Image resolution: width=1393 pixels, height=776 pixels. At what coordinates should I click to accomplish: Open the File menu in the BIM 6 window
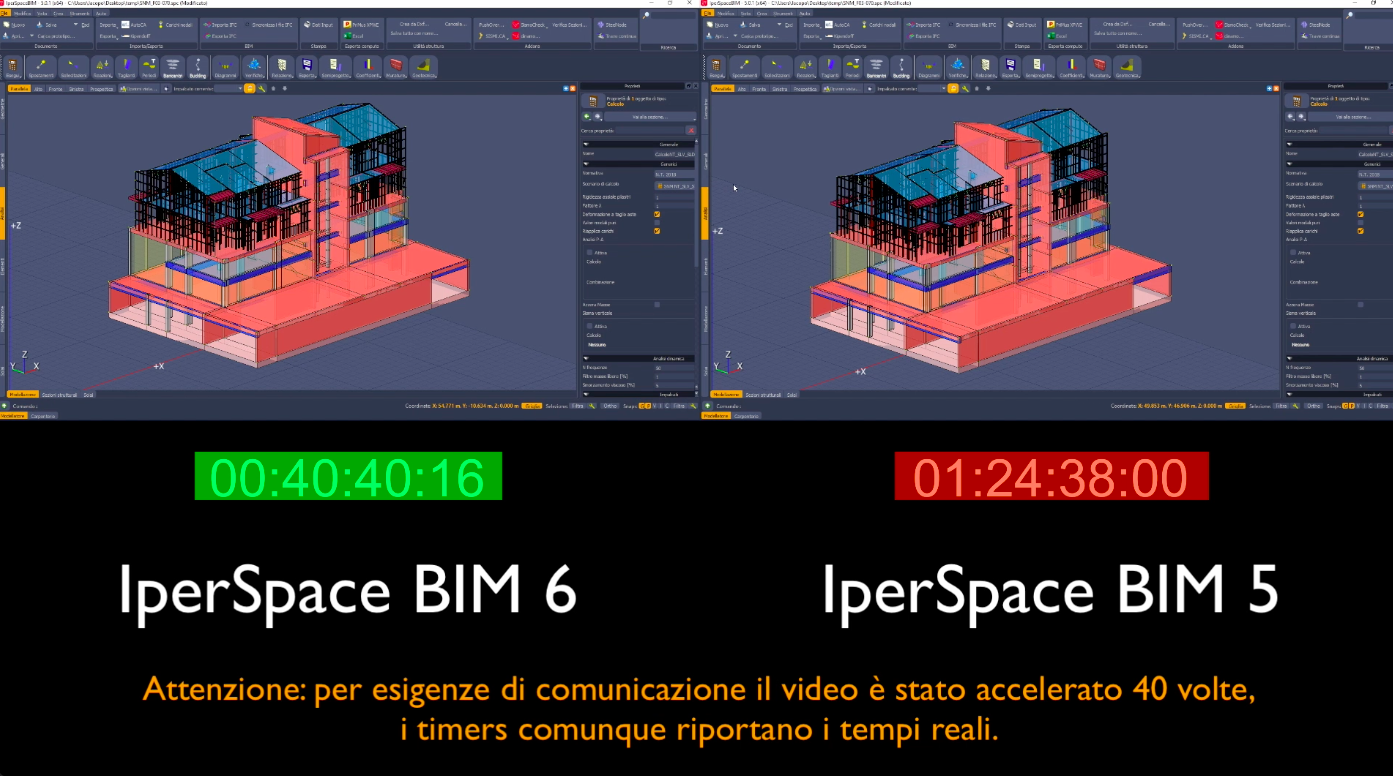[x=5, y=13]
